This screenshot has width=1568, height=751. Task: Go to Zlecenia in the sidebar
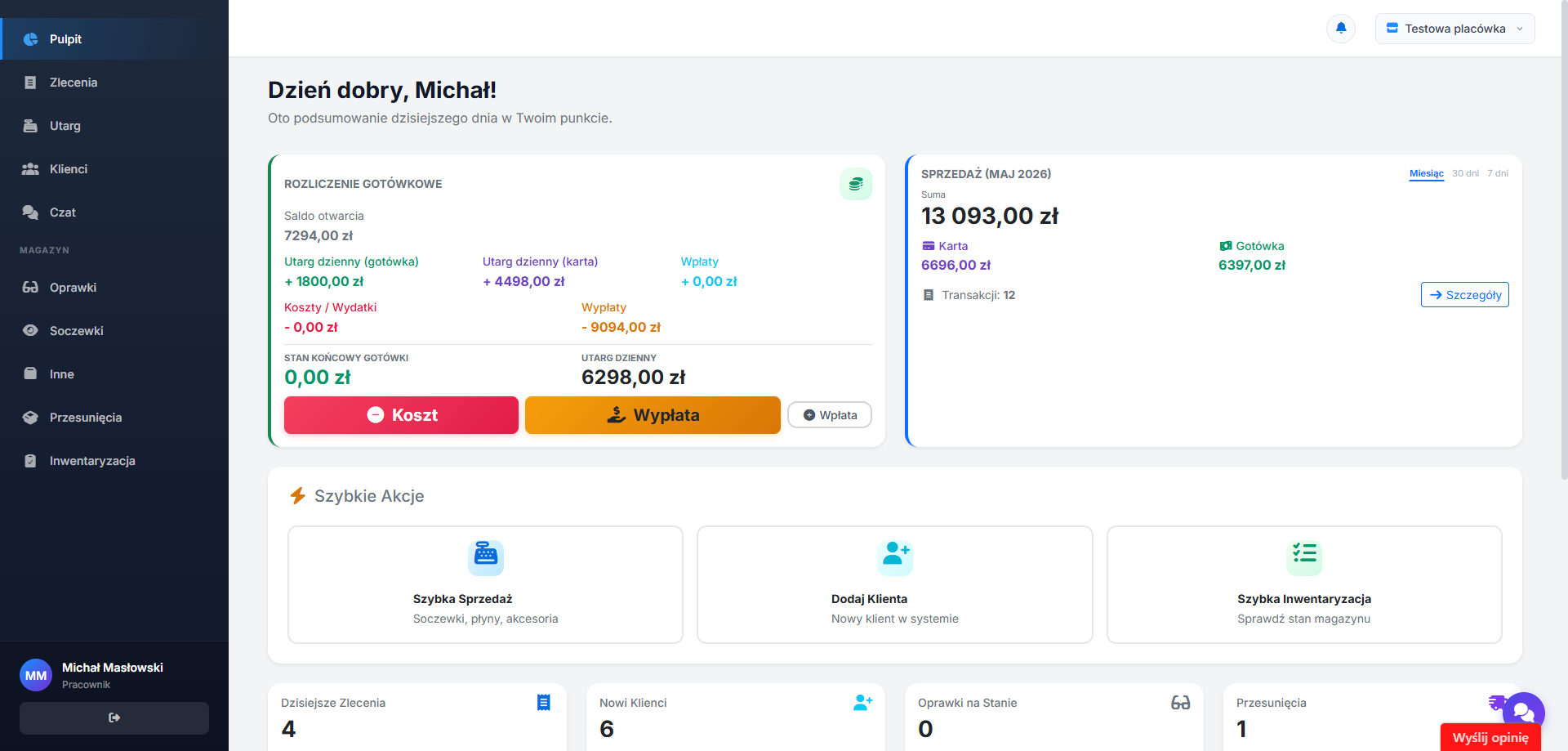pyautogui.click(x=114, y=83)
